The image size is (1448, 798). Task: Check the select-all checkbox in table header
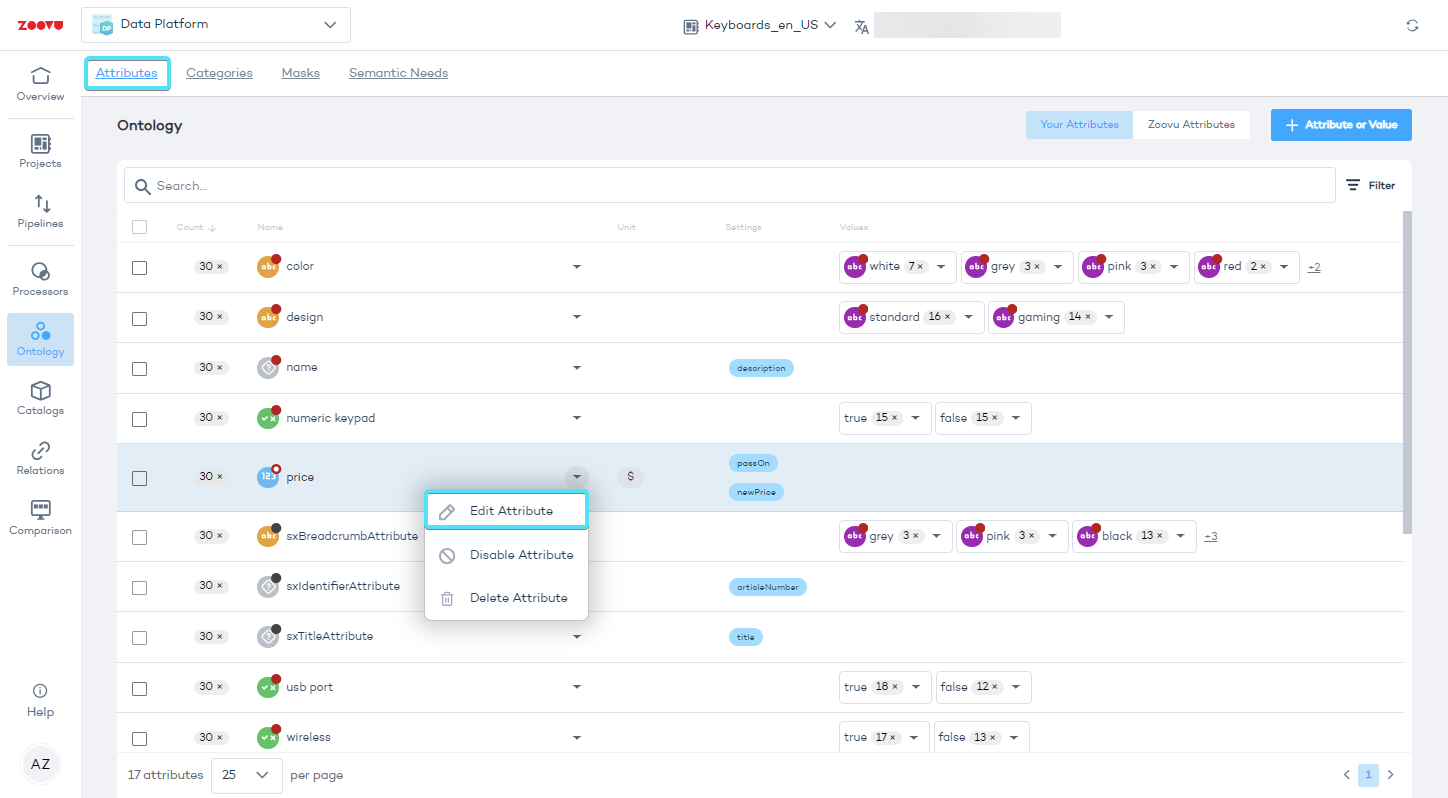(x=140, y=227)
